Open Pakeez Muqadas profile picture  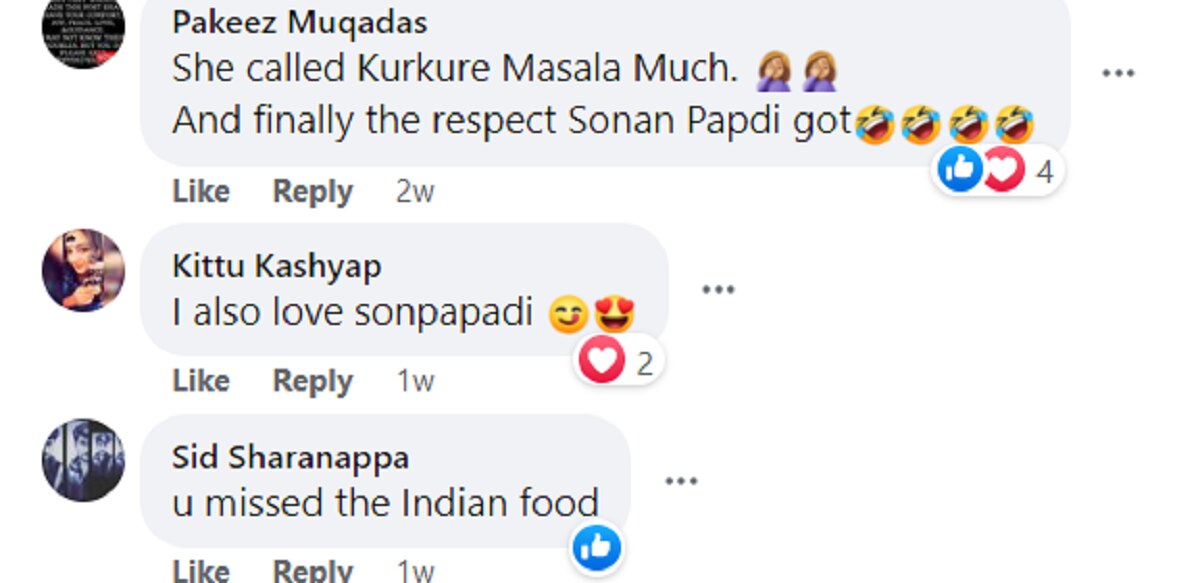pos(83,28)
